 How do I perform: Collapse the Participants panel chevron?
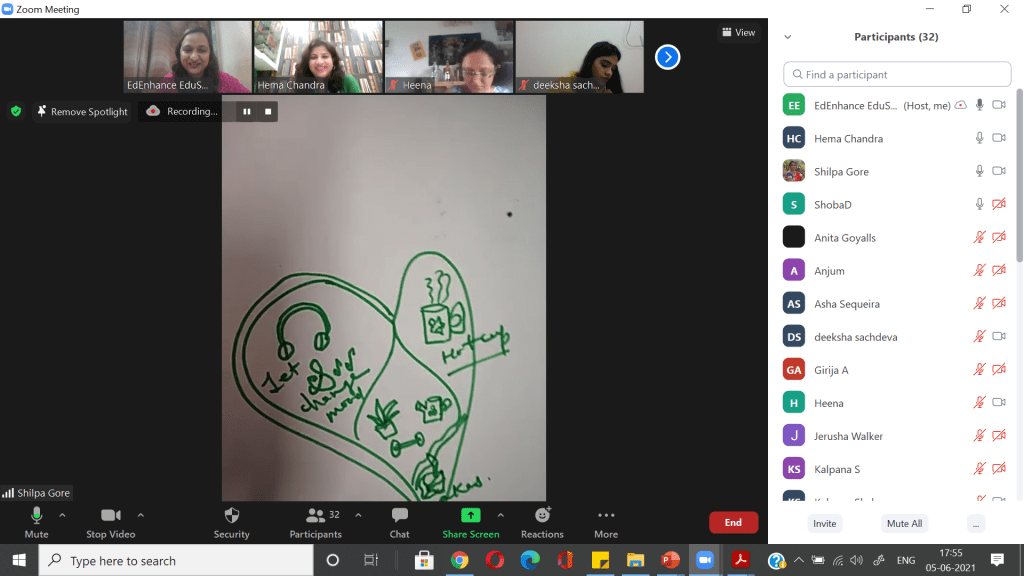pos(788,37)
